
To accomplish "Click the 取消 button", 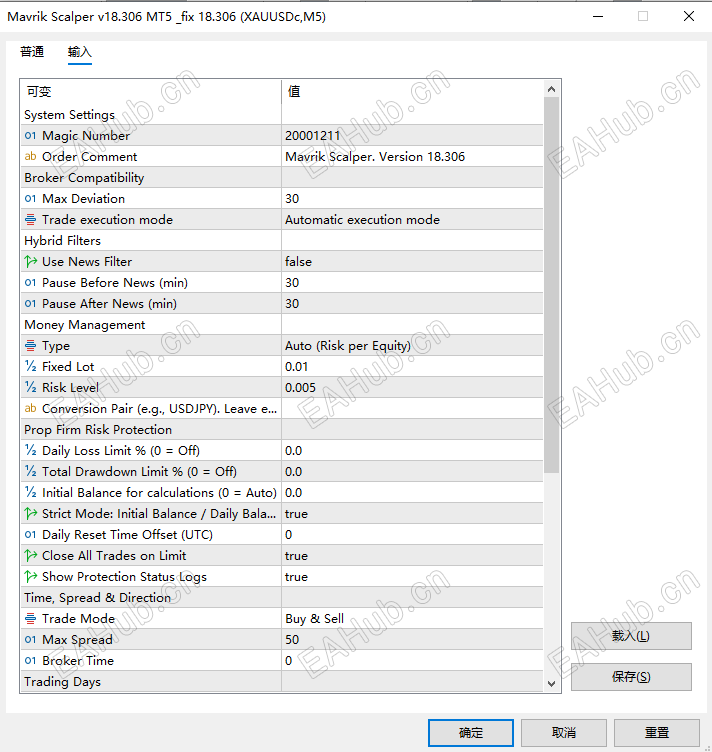I will pyautogui.click(x=564, y=732).
